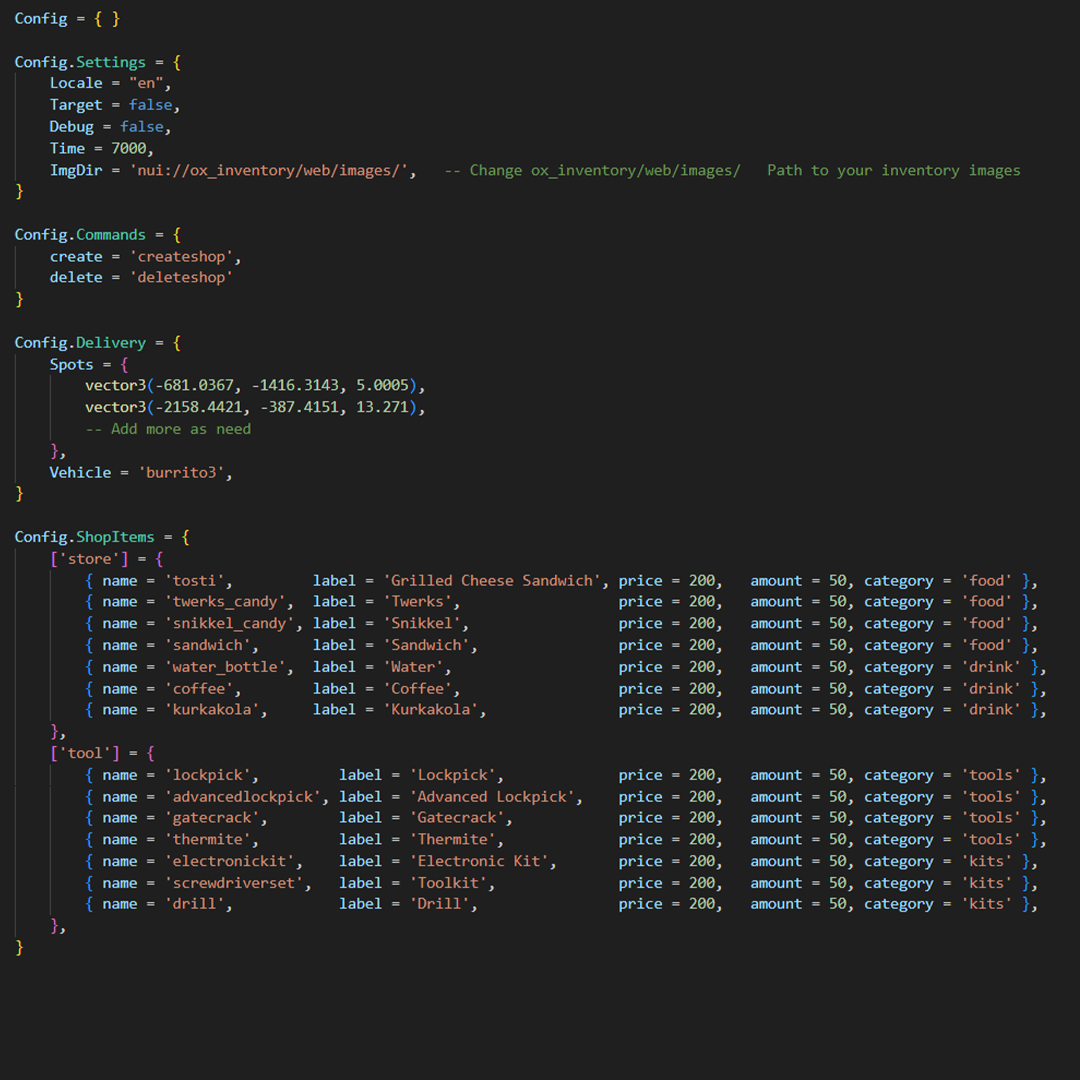This screenshot has width=1080, height=1080.
Task: Click the 'drill' item name
Action: click(x=194, y=904)
